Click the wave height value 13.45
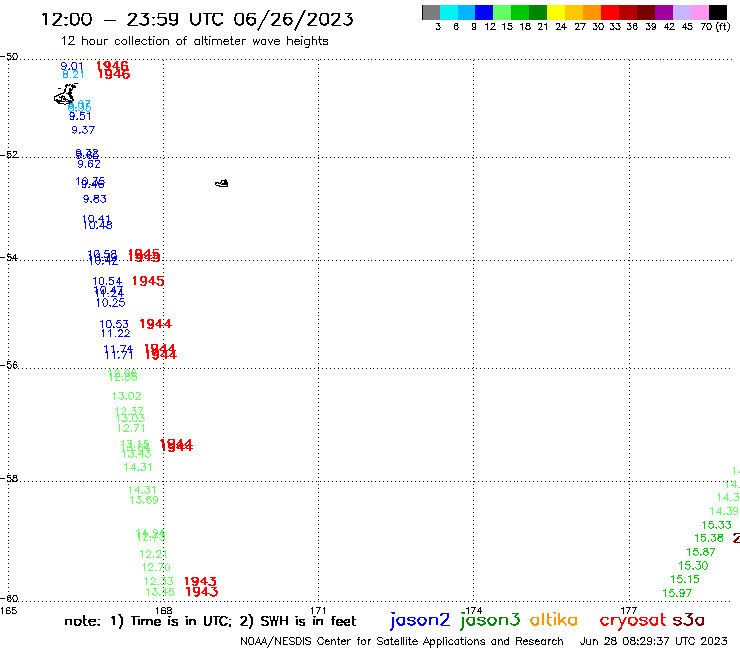This screenshot has height=650, width=740. pyautogui.click(x=160, y=592)
